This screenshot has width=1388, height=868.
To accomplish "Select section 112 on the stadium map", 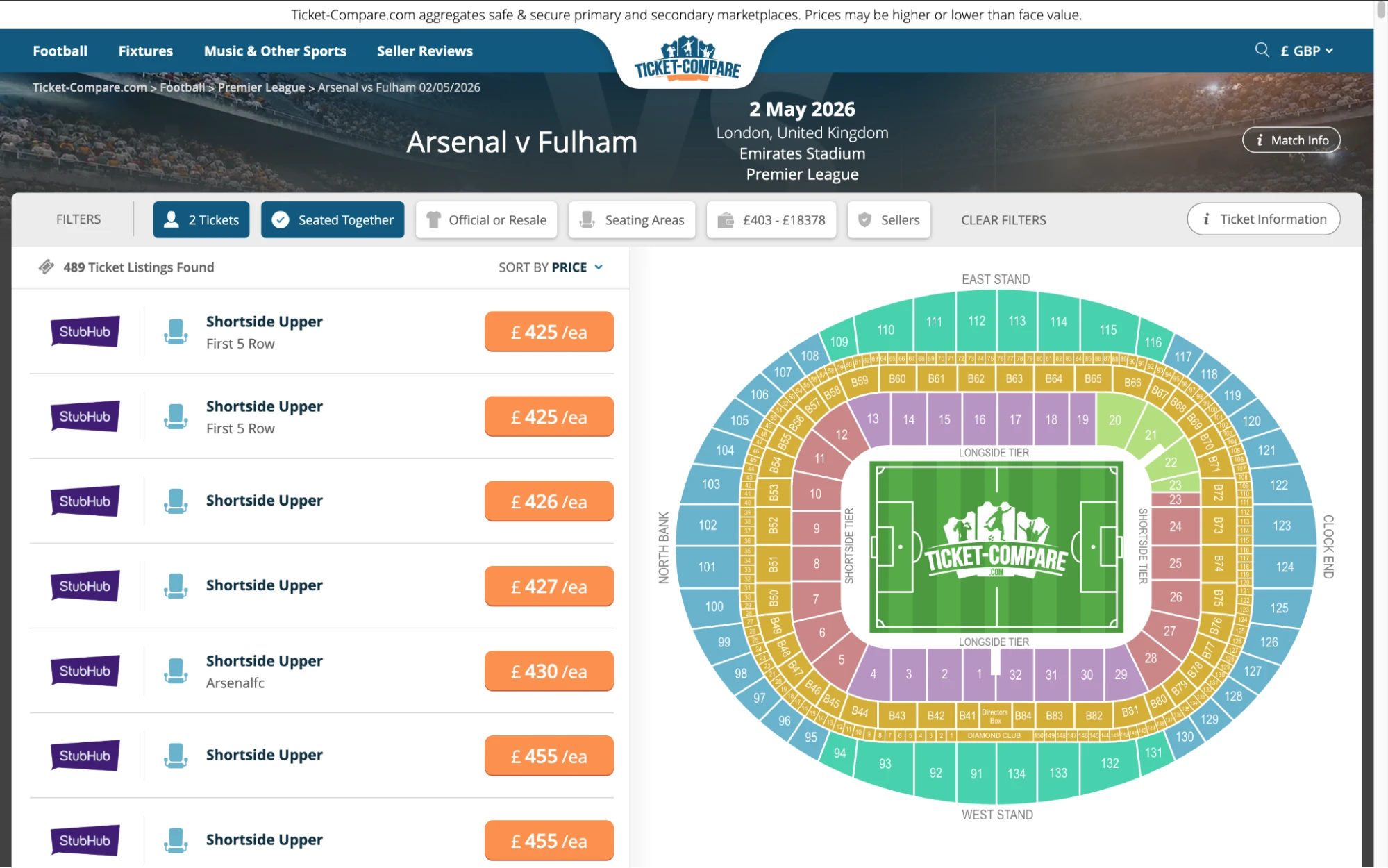I will coord(976,321).
